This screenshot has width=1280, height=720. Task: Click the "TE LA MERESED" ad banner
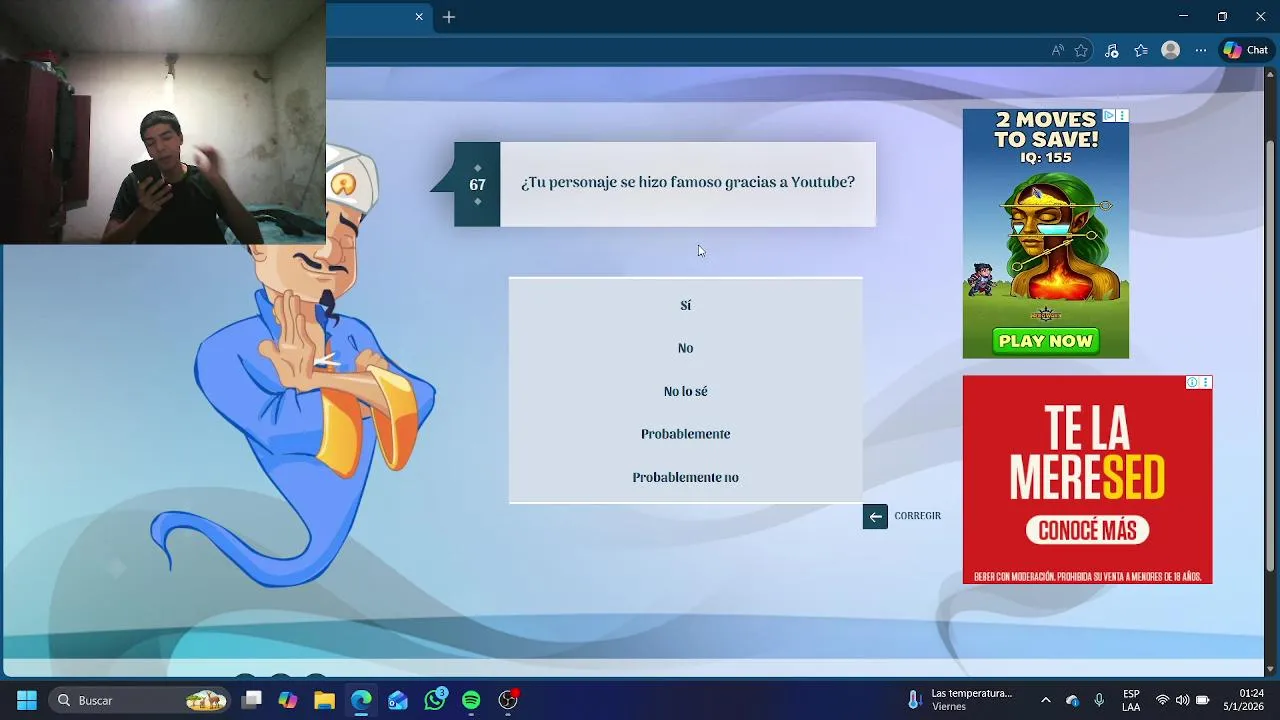[x=1087, y=479]
